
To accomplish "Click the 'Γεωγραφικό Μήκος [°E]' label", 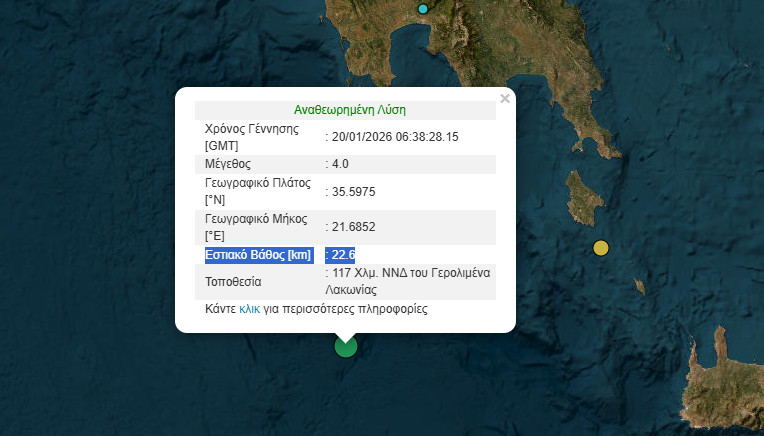I will 256,227.
